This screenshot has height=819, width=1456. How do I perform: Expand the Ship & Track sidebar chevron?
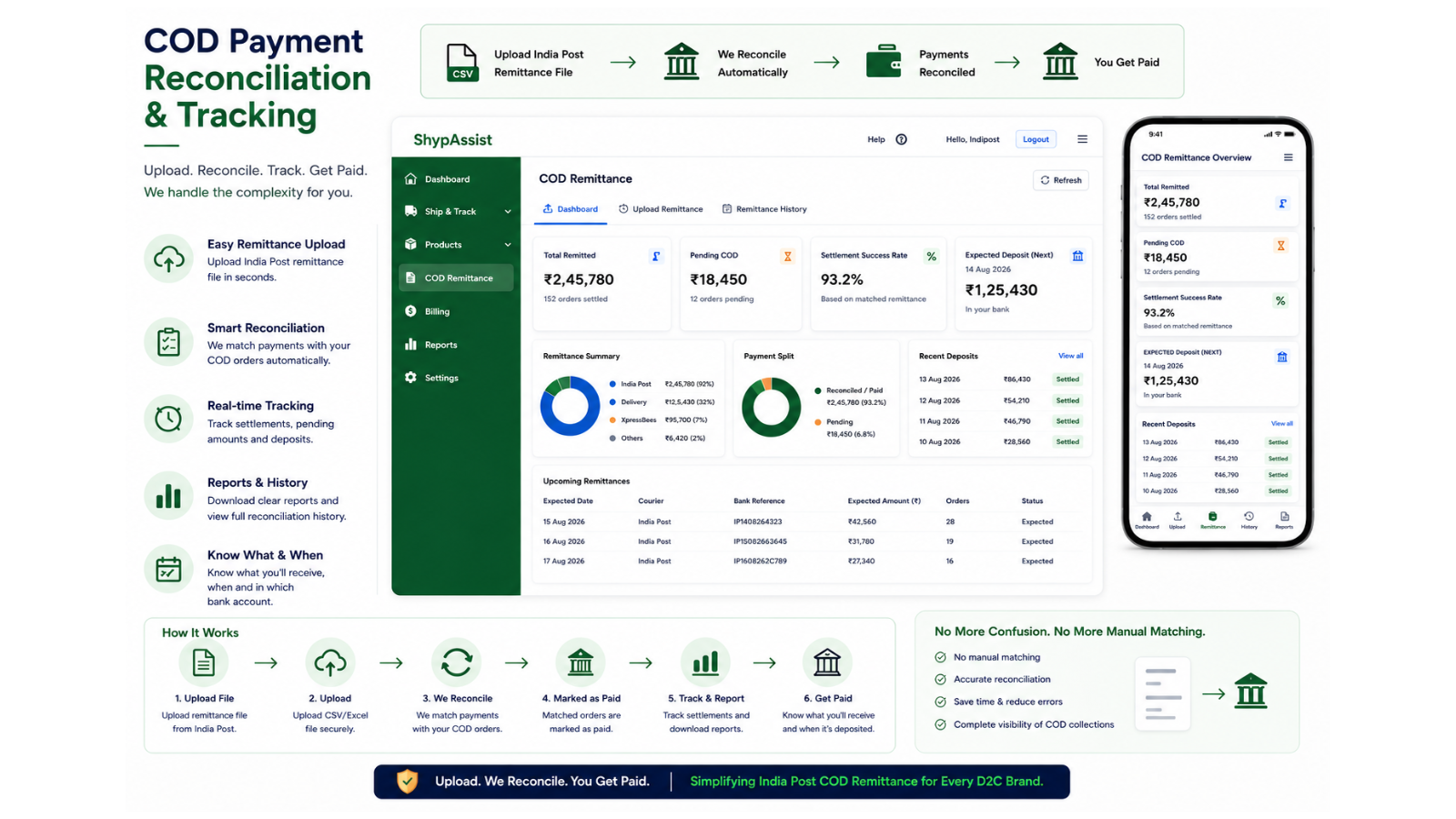(x=508, y=212)
